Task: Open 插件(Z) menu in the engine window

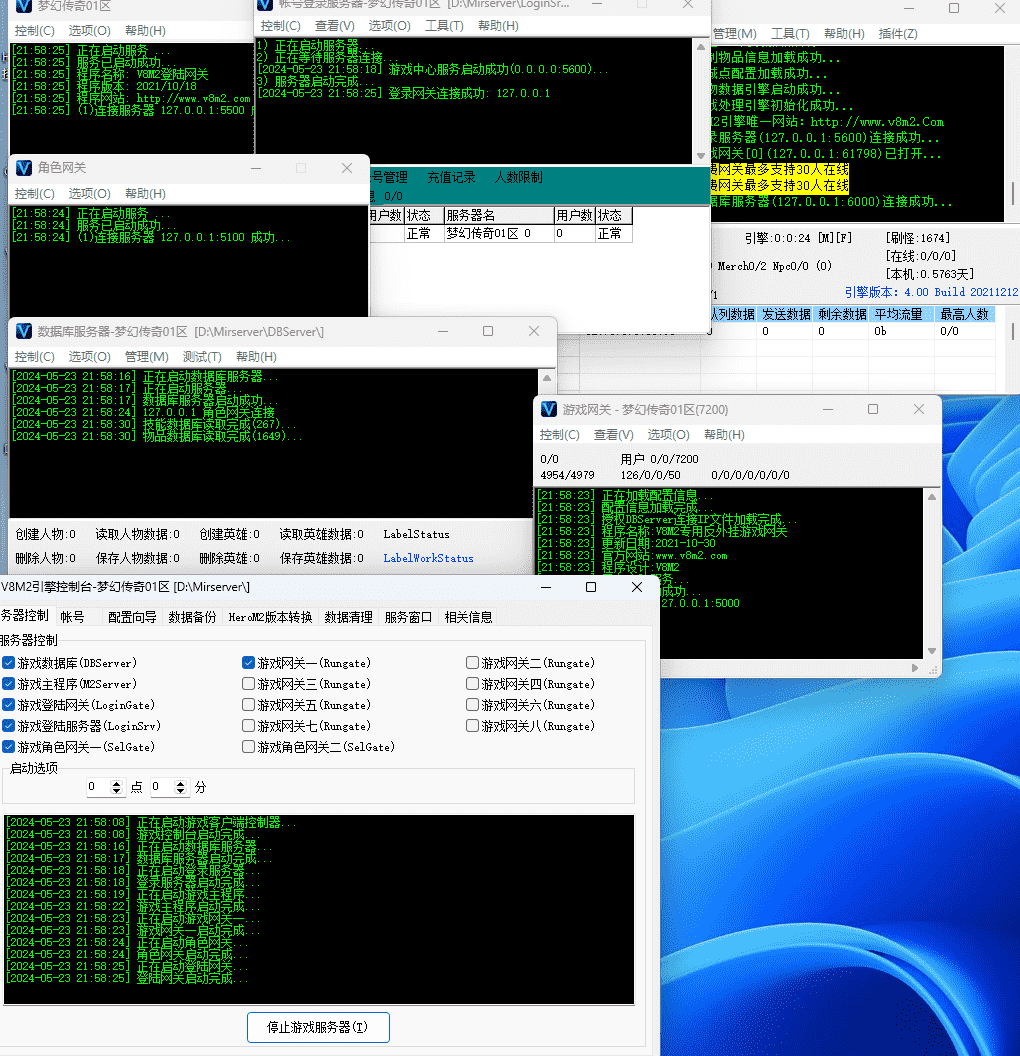Action: tap(897, 34)
